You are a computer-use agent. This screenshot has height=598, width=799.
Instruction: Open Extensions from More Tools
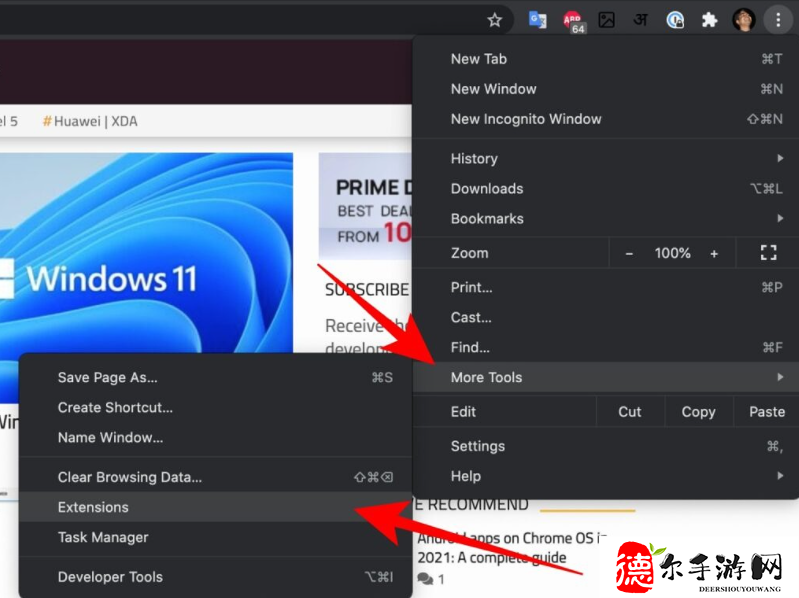(216, 507)
